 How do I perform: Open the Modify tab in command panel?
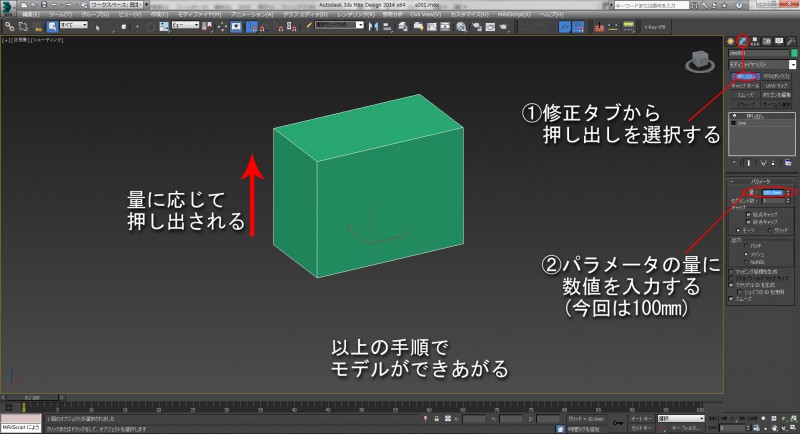pos(743,40)
